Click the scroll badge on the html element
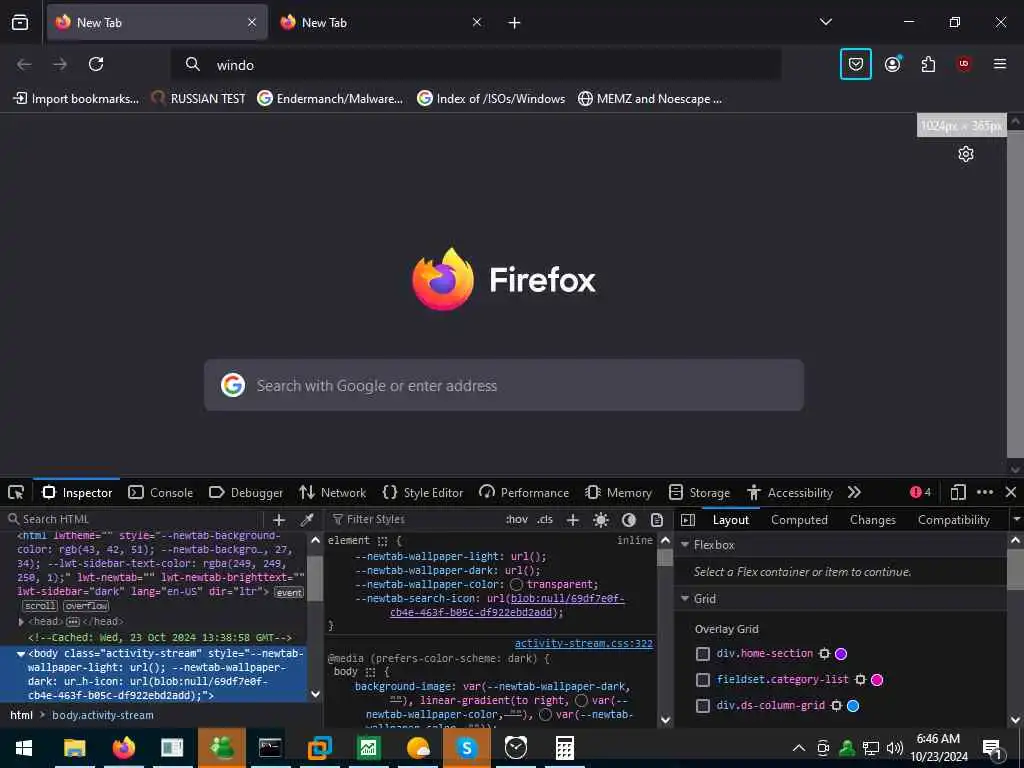The height and width of the screenshot is (768, 1024). click(40, 606)
